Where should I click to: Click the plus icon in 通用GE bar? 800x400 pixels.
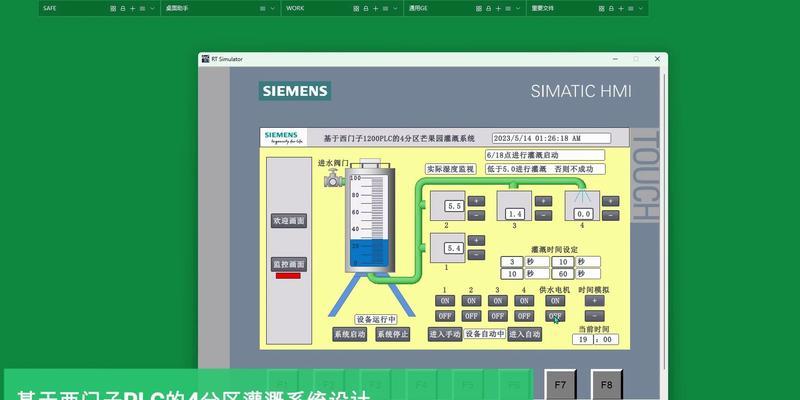[498, 9]
